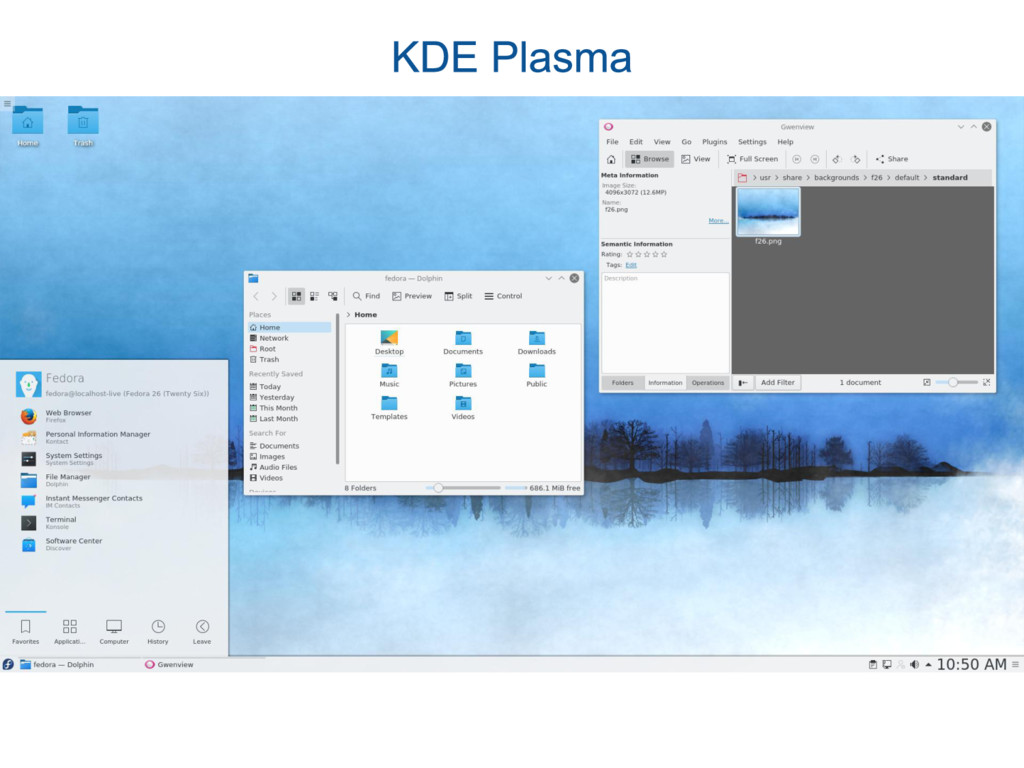This screenshot has width=1024, height=768.
Task: Click volume icon in system tray
Action: tap(914, 665)
